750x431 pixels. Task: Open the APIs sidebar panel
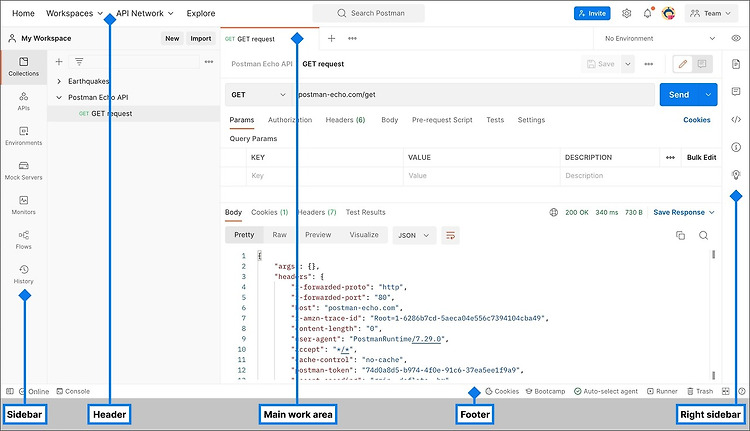23,101
